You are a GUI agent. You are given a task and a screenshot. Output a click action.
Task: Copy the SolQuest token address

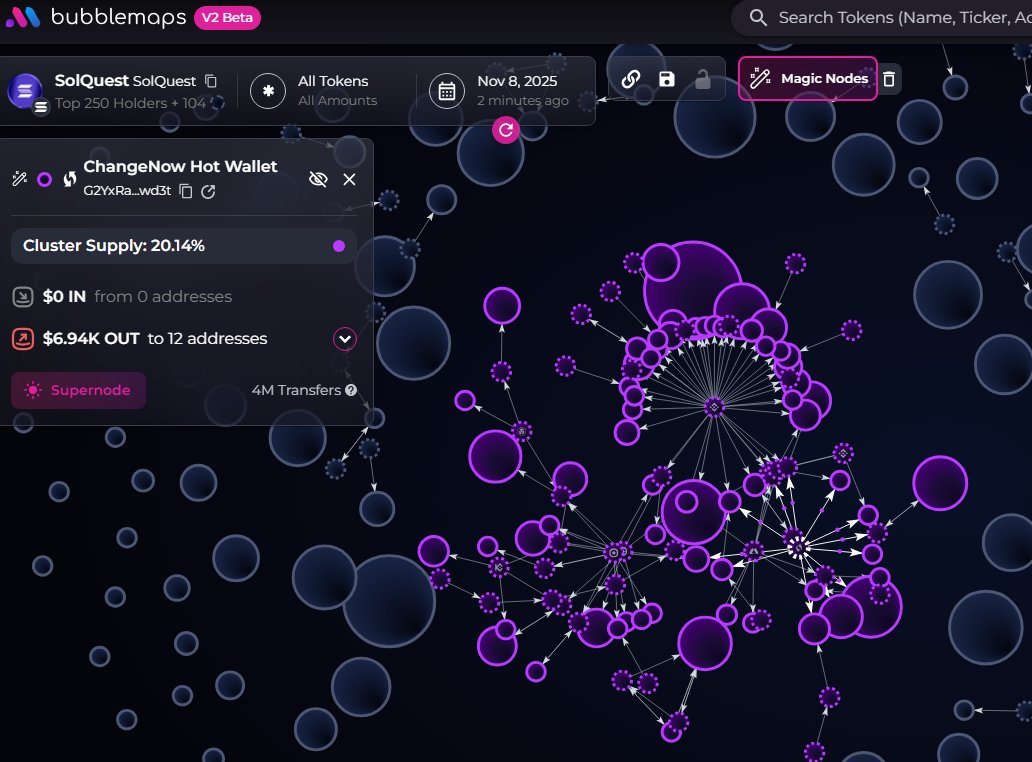coord(211,81)
